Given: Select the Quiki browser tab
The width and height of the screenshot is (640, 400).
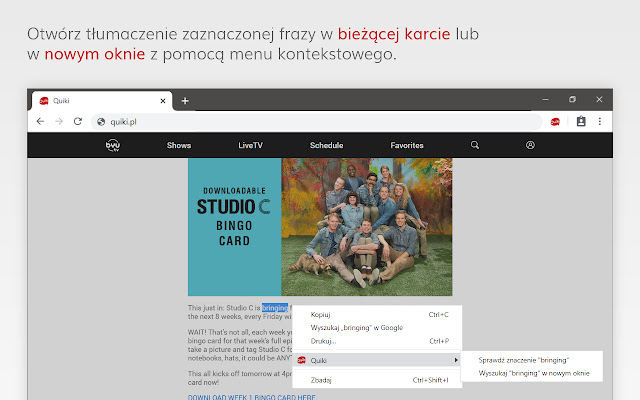Looking at the screenshot, I should pyautogui.click(x=102, y=101).
